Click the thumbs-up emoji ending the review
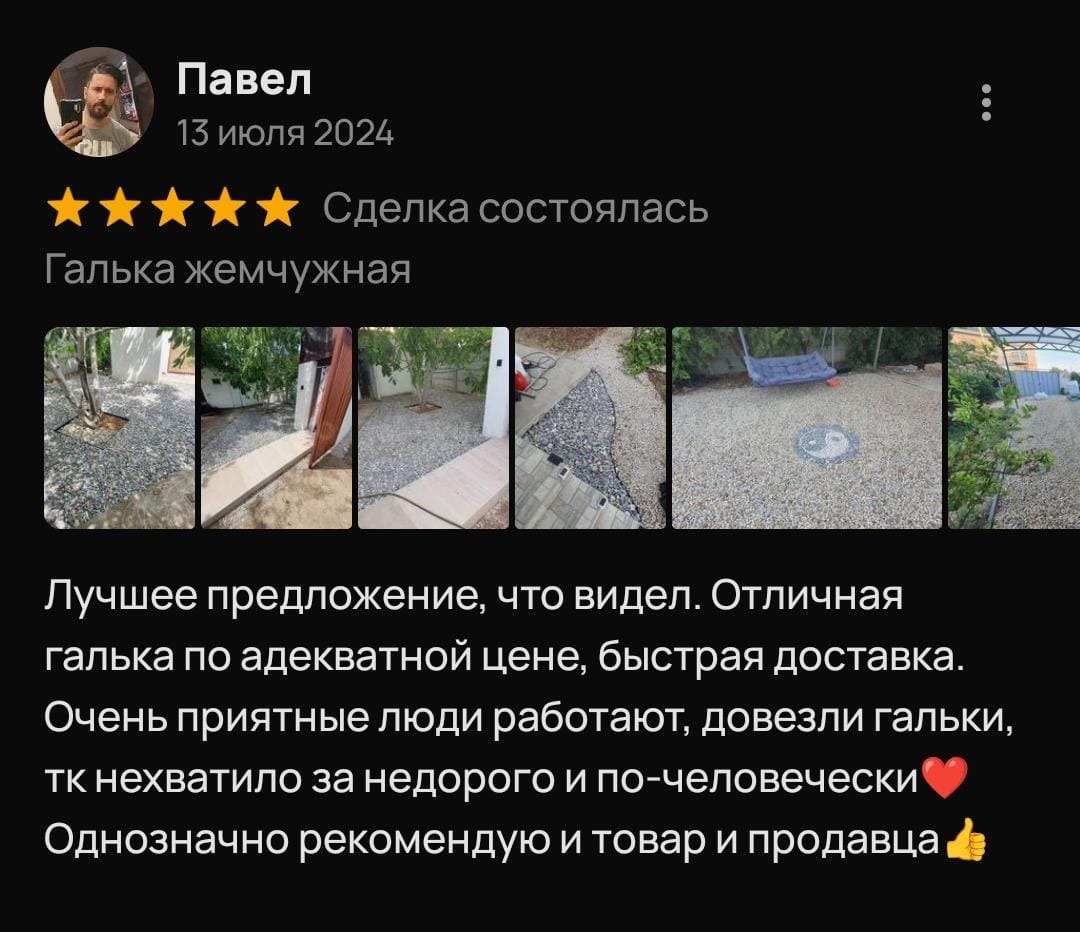The height and width of the screenshot is (932, 1080). (x=966, y=840)
